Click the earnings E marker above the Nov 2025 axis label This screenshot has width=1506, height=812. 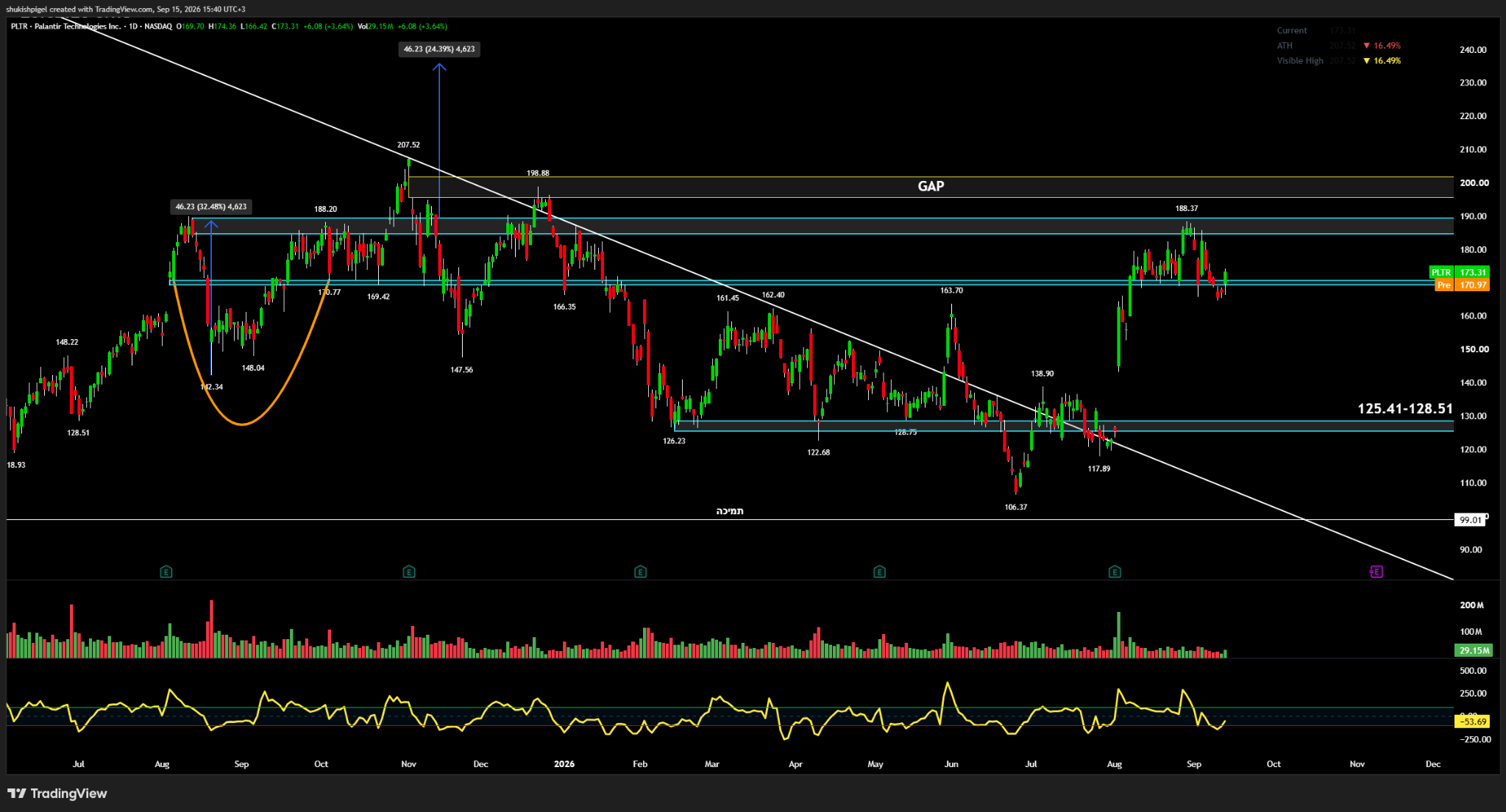pyautogui.click(x=409, y=571)
